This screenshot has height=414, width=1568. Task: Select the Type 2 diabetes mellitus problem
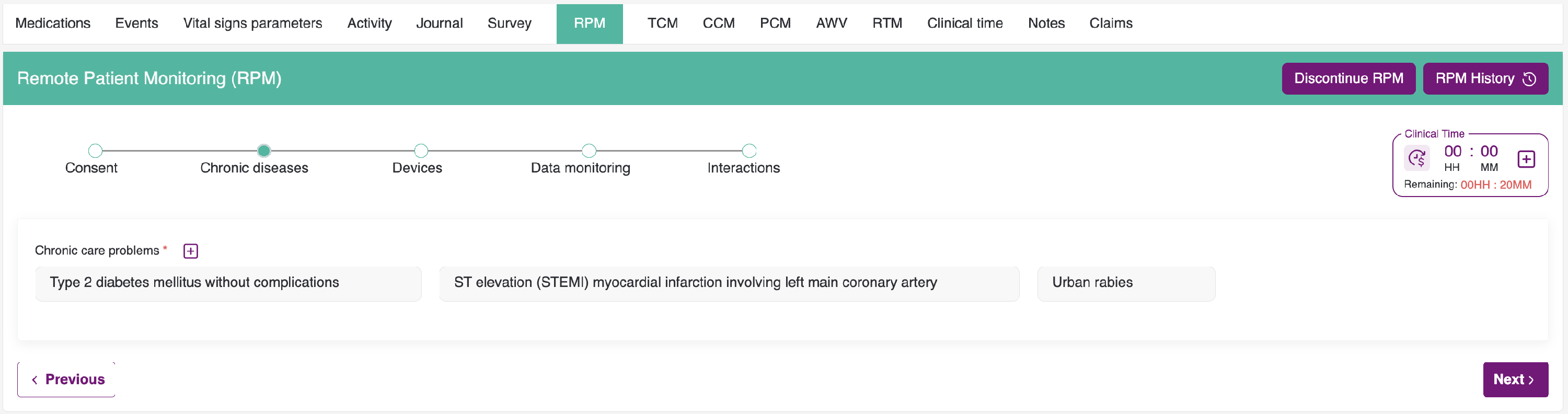click(228, 283)
